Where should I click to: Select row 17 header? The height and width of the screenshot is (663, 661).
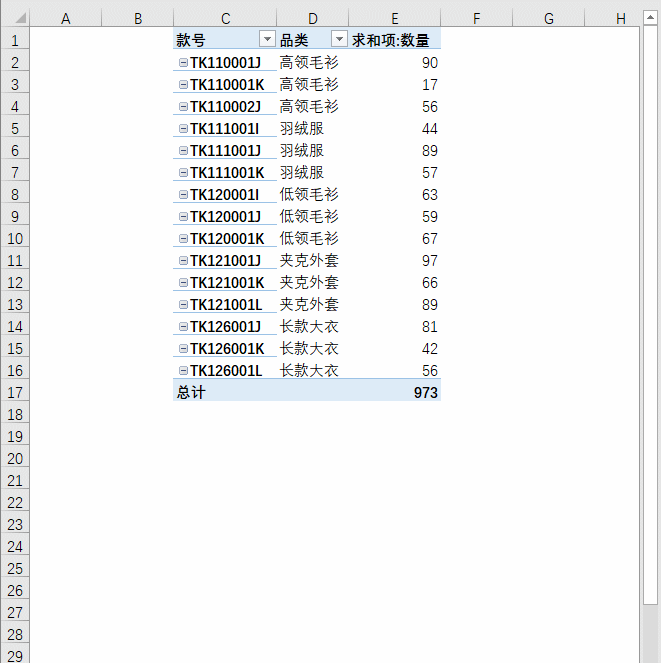pyautogui.click(x=15, y=392)
